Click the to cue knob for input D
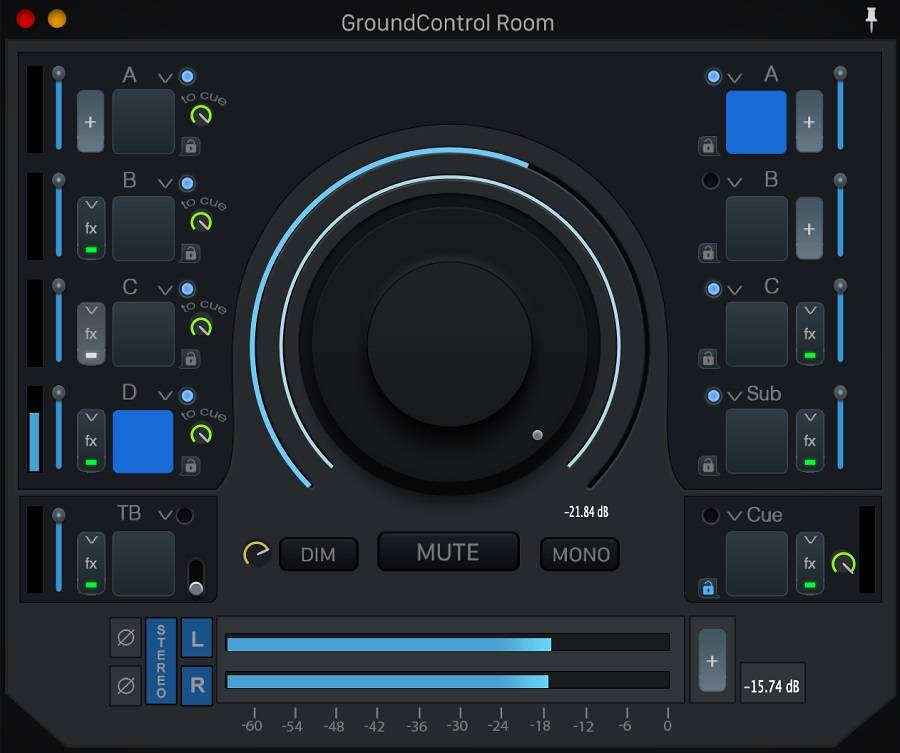Screen dimensions: 900x753 (x=201, y=433)
